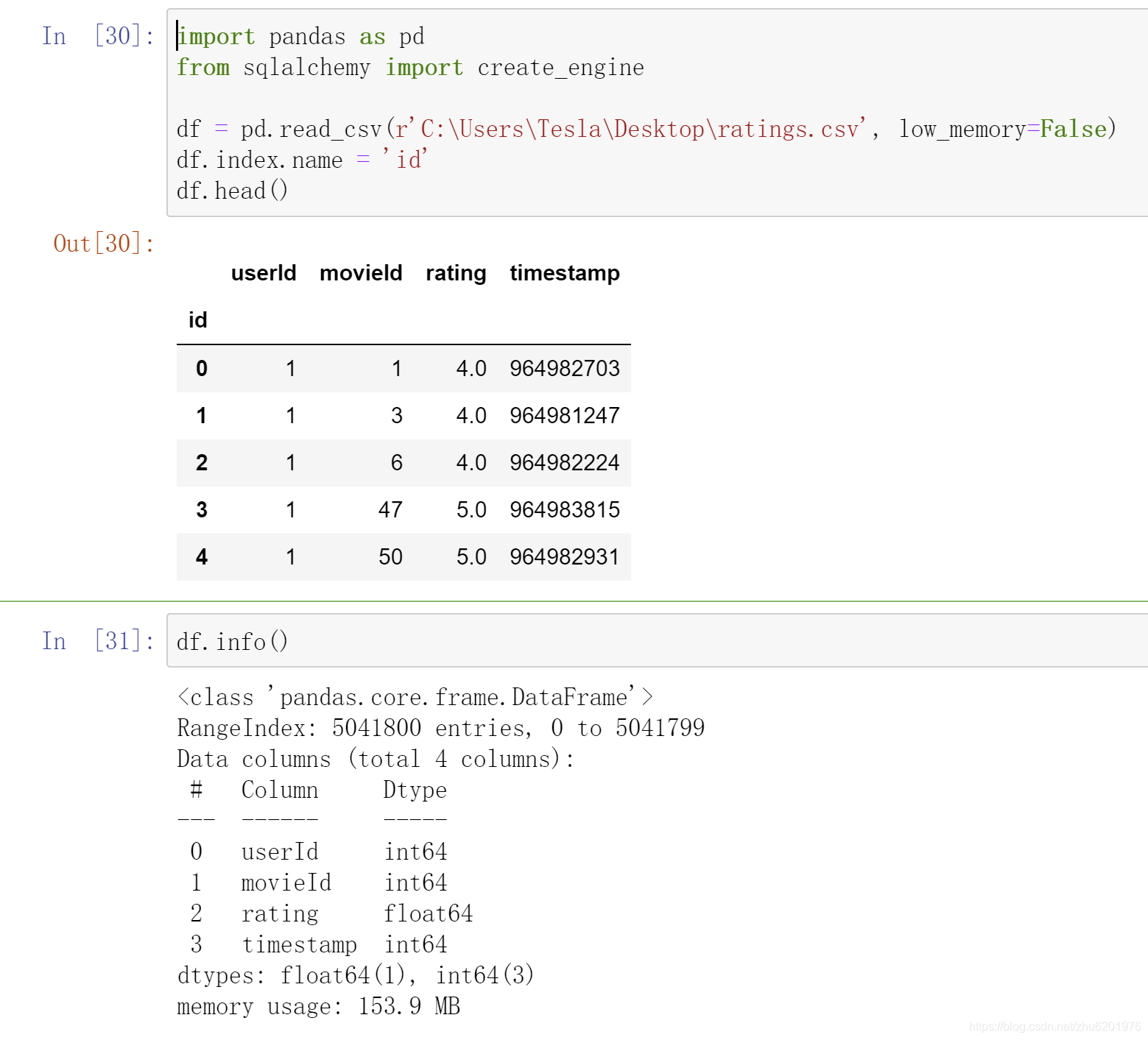The height and width of the screenshot is (1040, 1148).
Task: Click the userId column header
Action: pos(263,273)
